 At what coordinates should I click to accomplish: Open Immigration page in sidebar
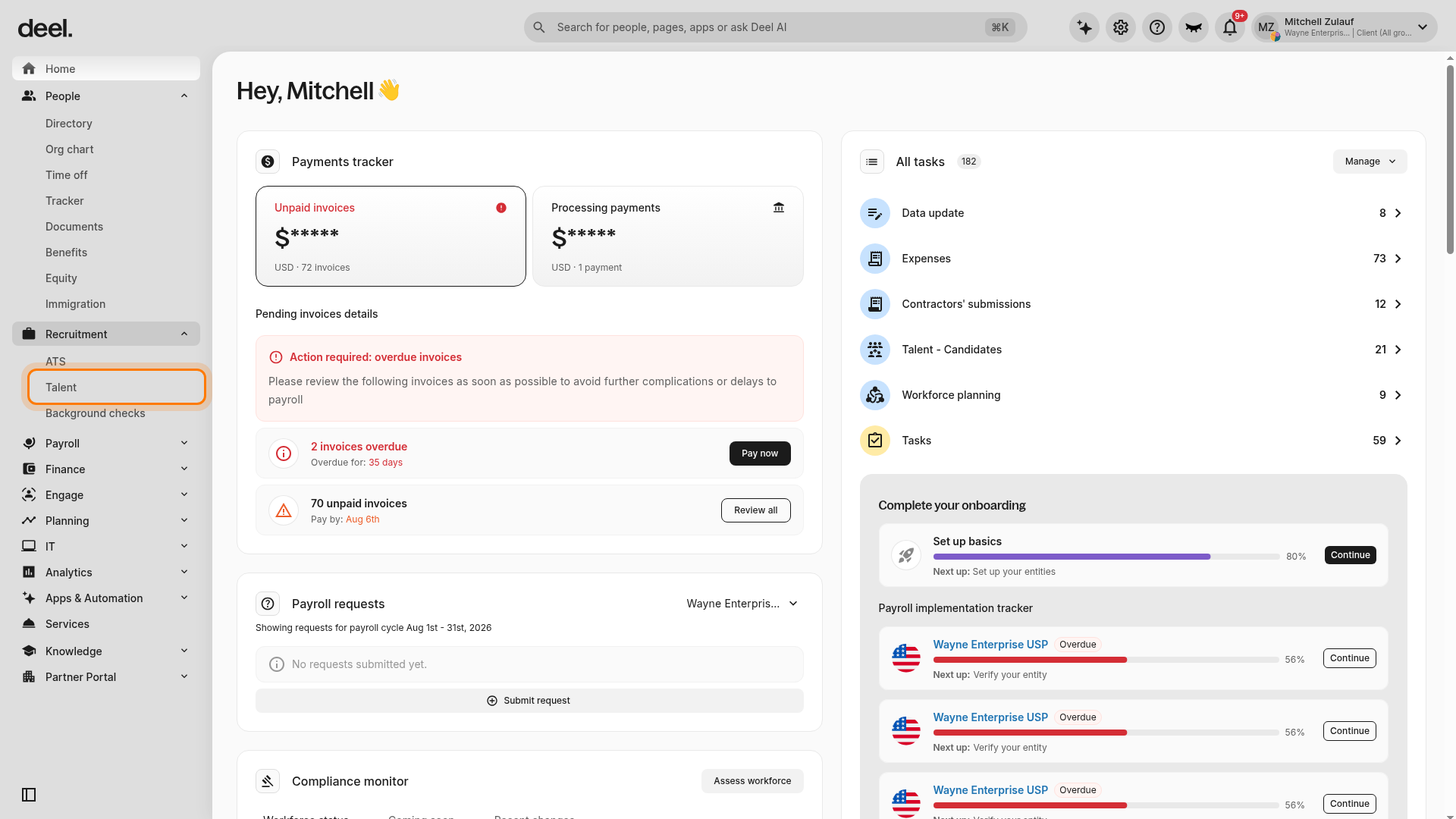point(76,304)
